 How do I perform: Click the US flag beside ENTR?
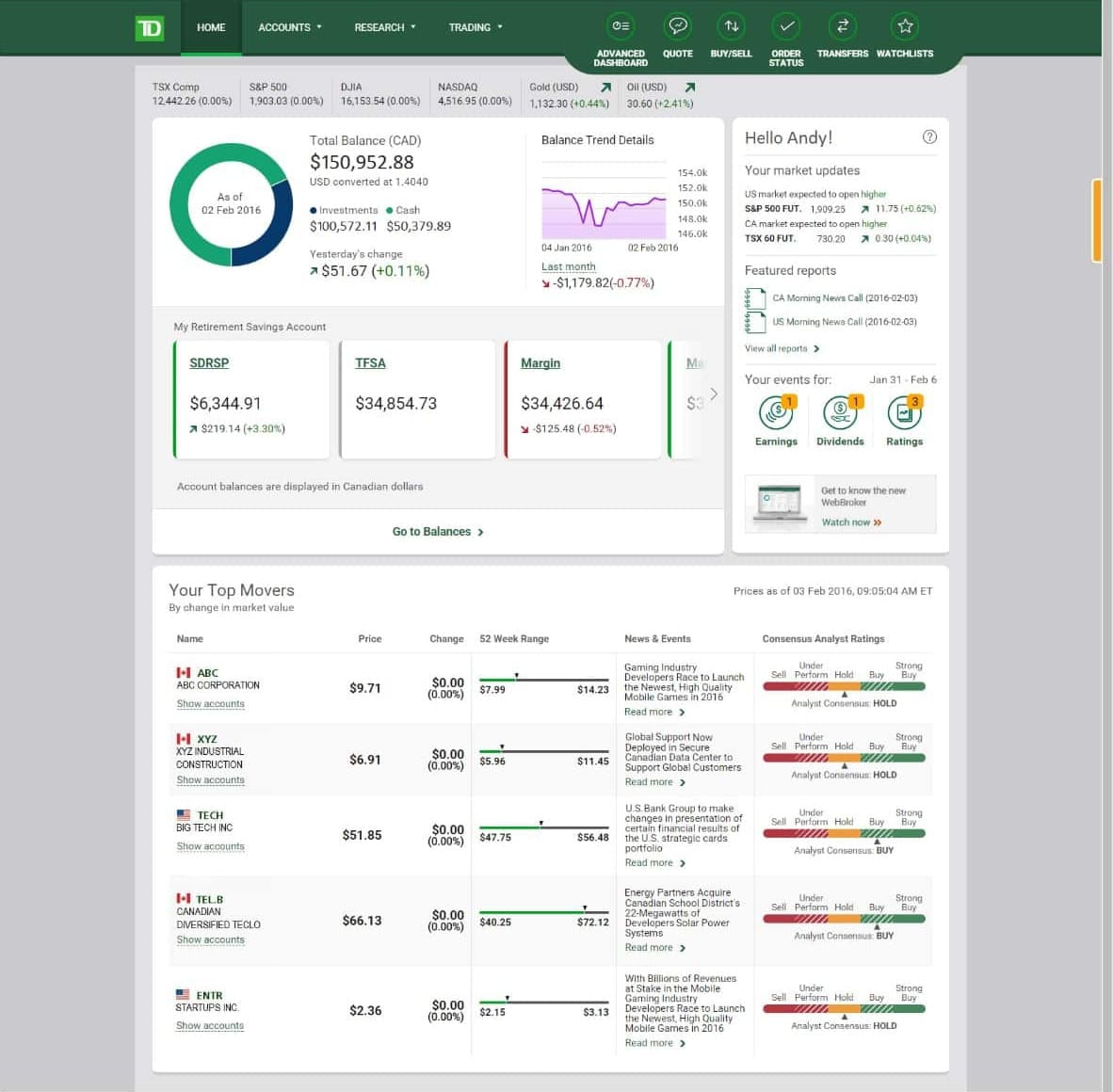pyautogui.click(x=183, y=995)
